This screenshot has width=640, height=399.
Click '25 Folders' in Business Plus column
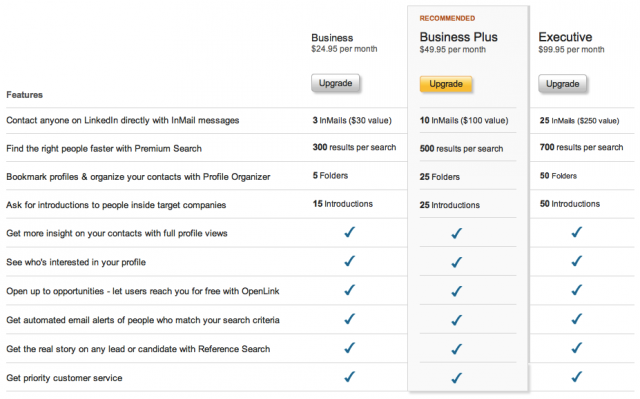[440, 177]
